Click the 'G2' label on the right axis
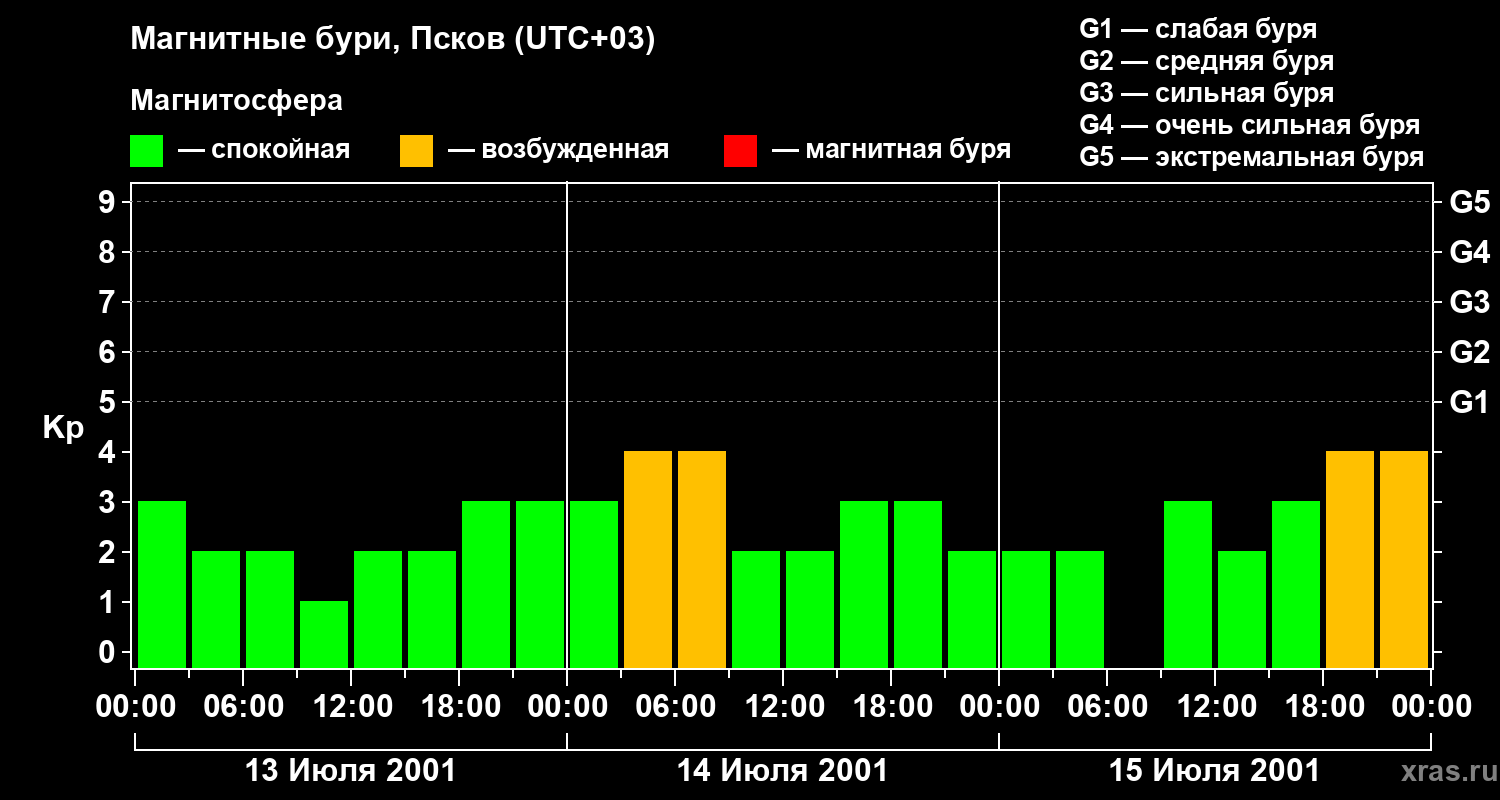 1469,352
